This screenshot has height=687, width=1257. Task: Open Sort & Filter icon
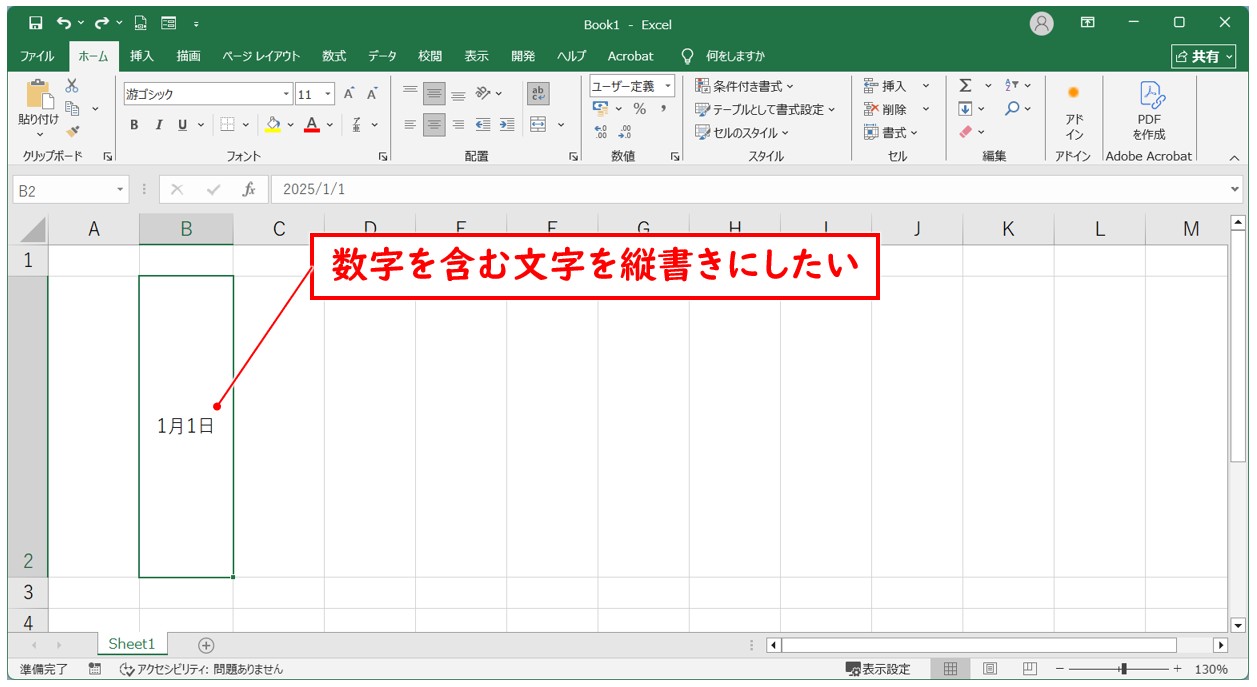tap(1012, 86)
